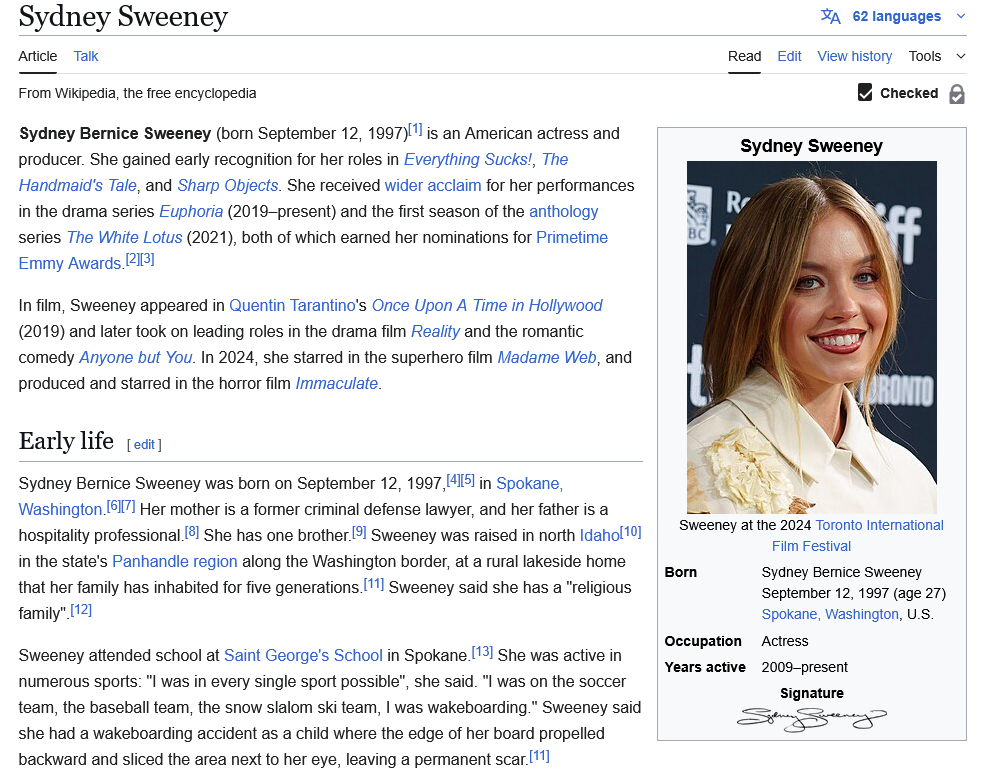The width and height of the screenshot is (983, 777).
Task: Click citation reference [10]
Action: coord(631,531)
